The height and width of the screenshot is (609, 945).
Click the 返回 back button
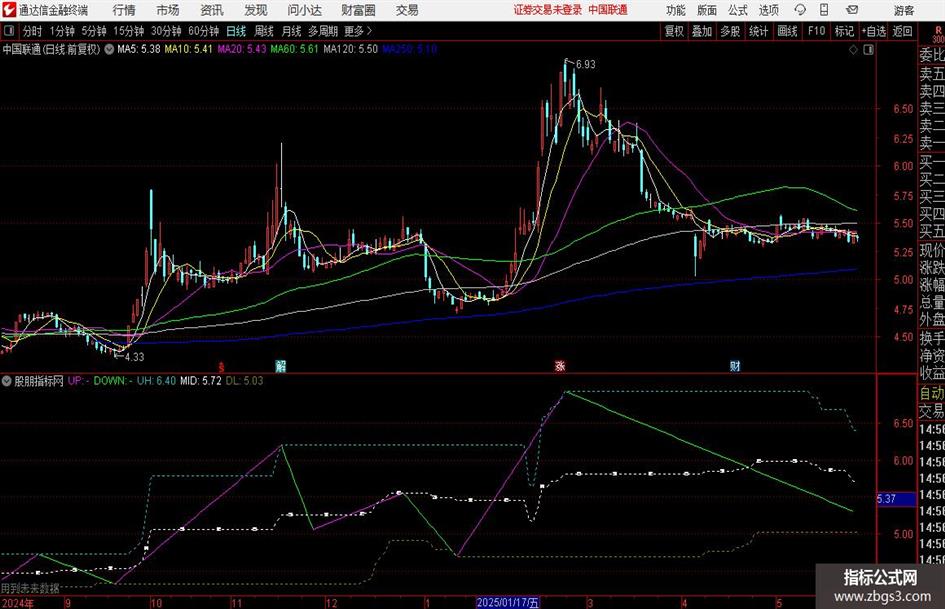click(902, 31)
